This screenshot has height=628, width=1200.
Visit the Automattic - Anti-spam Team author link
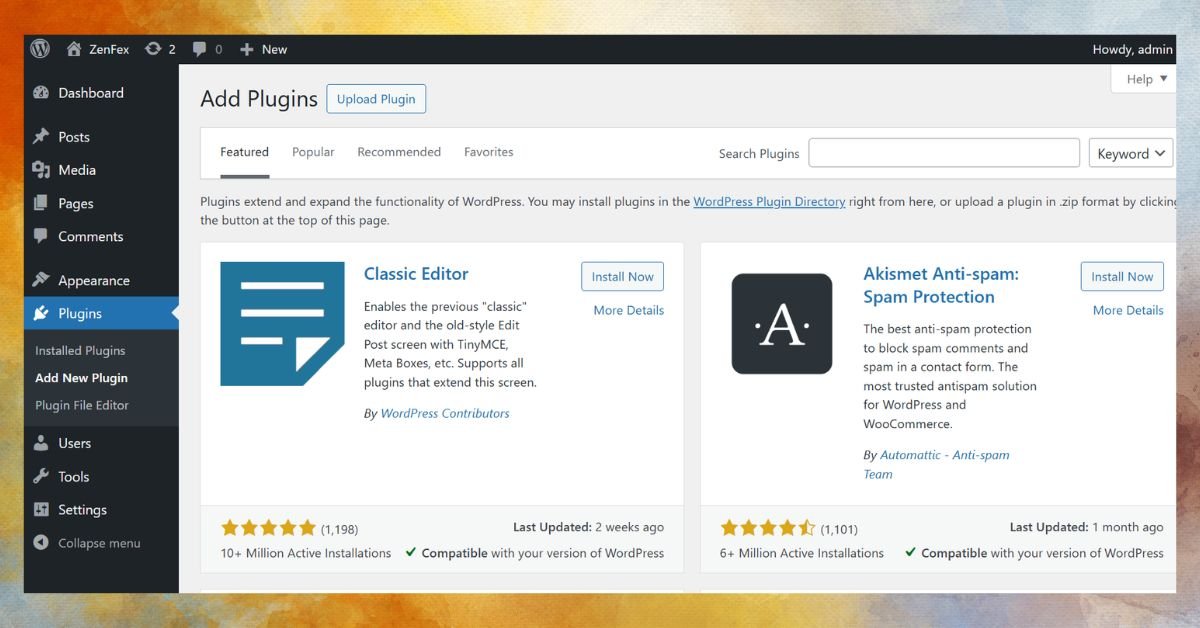point(937,464)
